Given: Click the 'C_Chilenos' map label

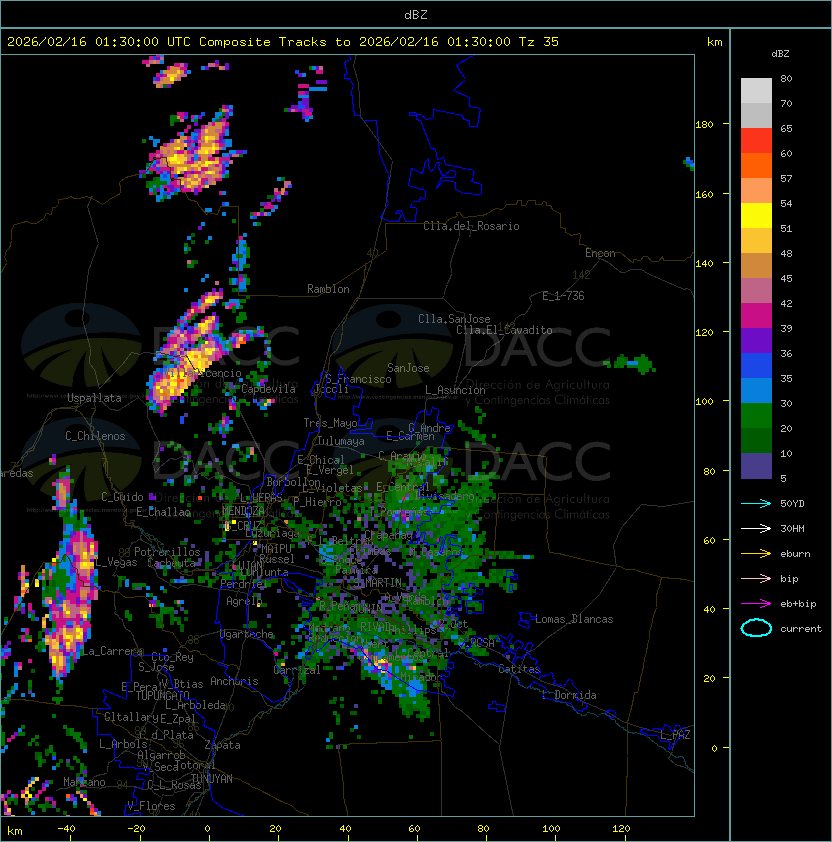Looking at the screenshot, I should click(95, 436).
